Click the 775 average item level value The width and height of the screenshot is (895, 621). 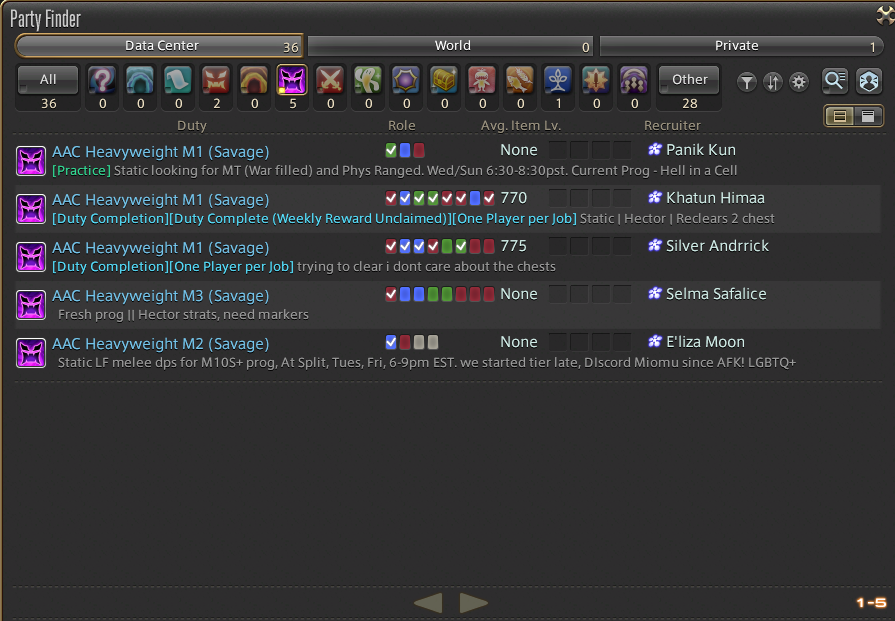514,246
